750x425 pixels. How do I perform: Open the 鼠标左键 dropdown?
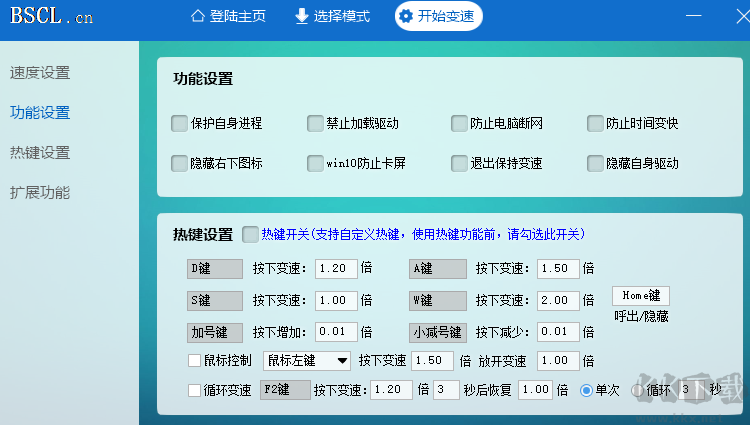click(307, 360)
